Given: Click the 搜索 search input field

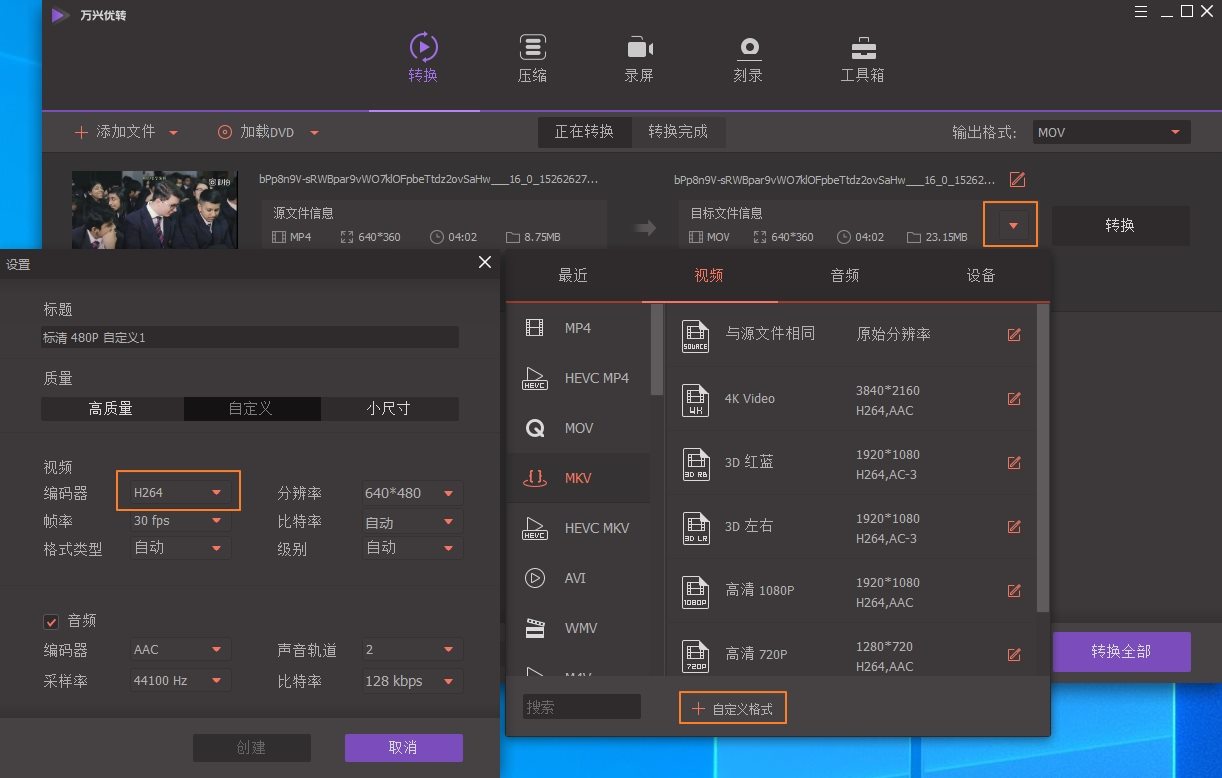Looking at the screenshot, I should [580, 707].
